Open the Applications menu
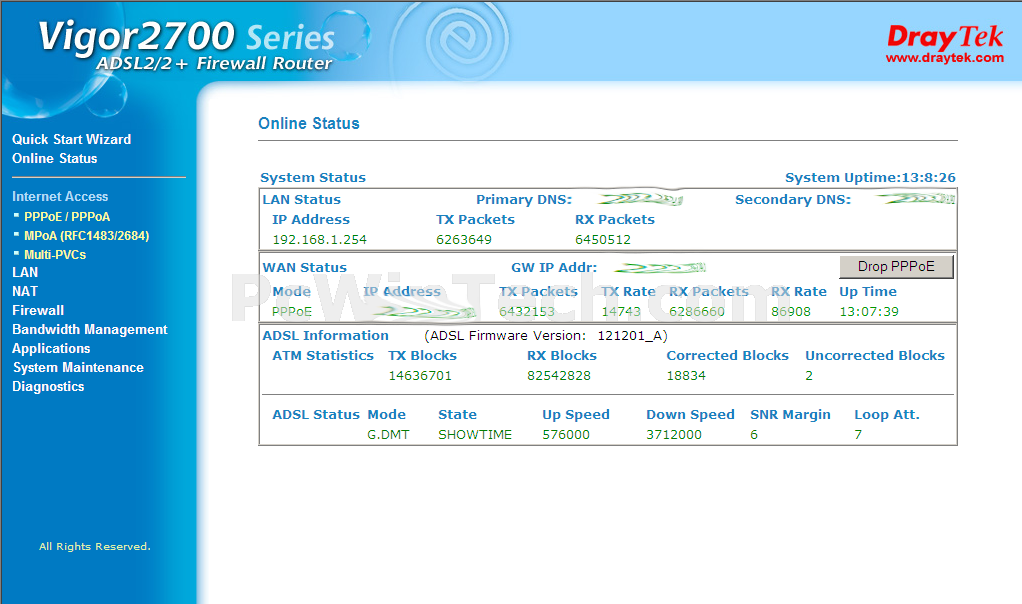 coord(51,348)
